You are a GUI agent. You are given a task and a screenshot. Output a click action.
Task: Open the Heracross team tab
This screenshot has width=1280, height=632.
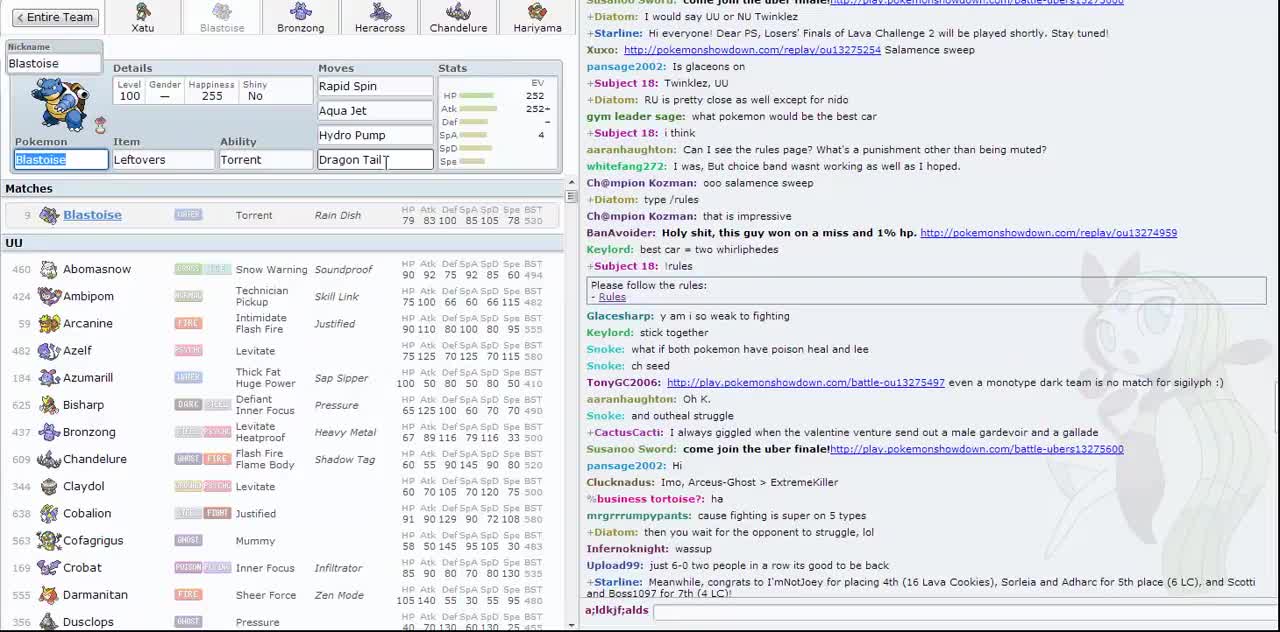coord(380,17)
